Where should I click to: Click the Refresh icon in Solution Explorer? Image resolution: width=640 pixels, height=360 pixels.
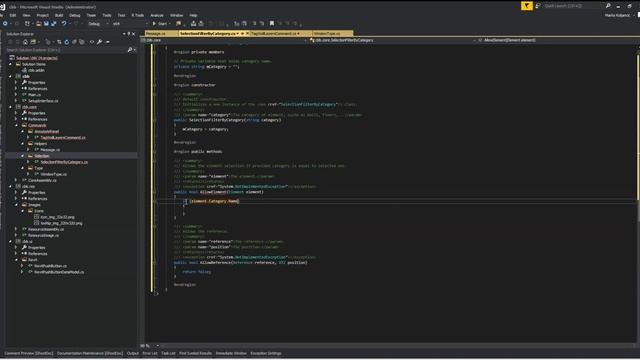(67, 42)
